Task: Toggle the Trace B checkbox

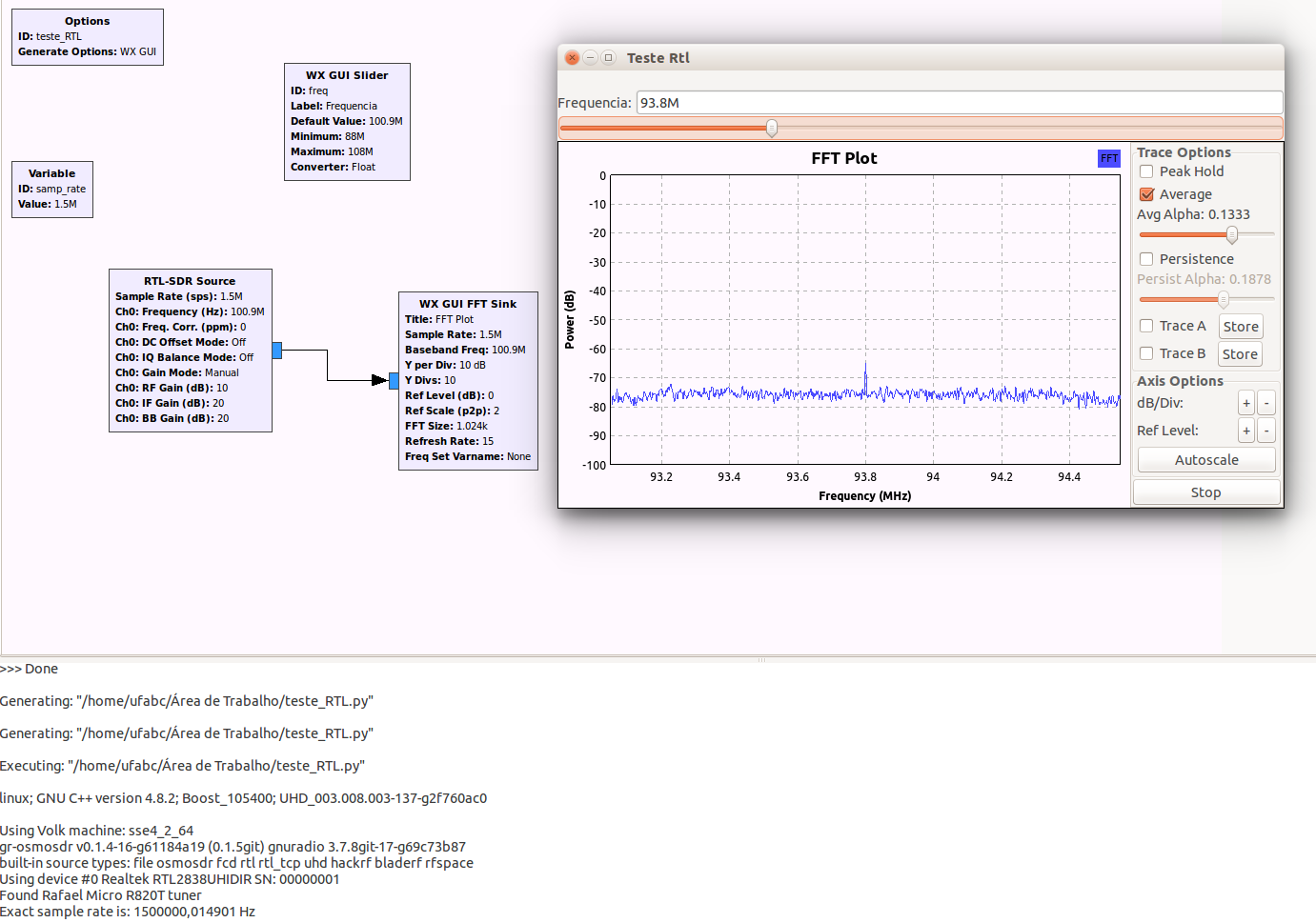Action: point(1146,353)
